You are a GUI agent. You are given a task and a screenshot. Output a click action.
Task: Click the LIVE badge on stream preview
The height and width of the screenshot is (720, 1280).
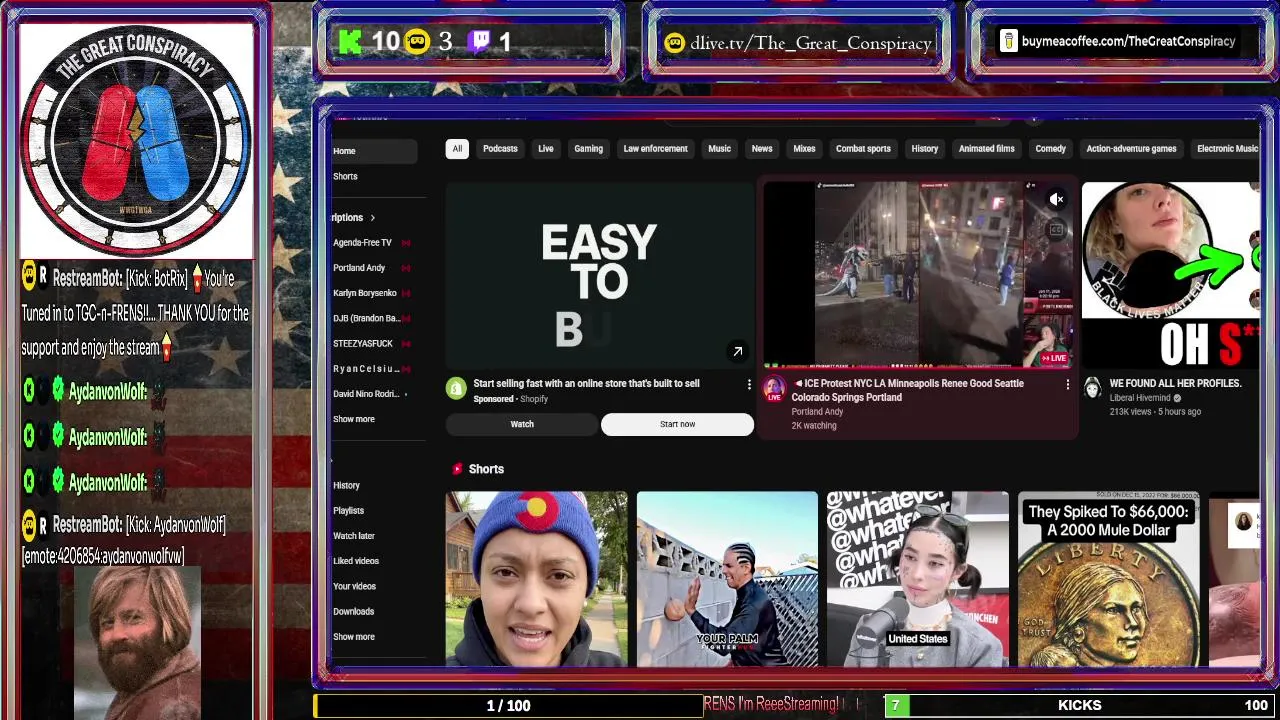point(1054,358)
